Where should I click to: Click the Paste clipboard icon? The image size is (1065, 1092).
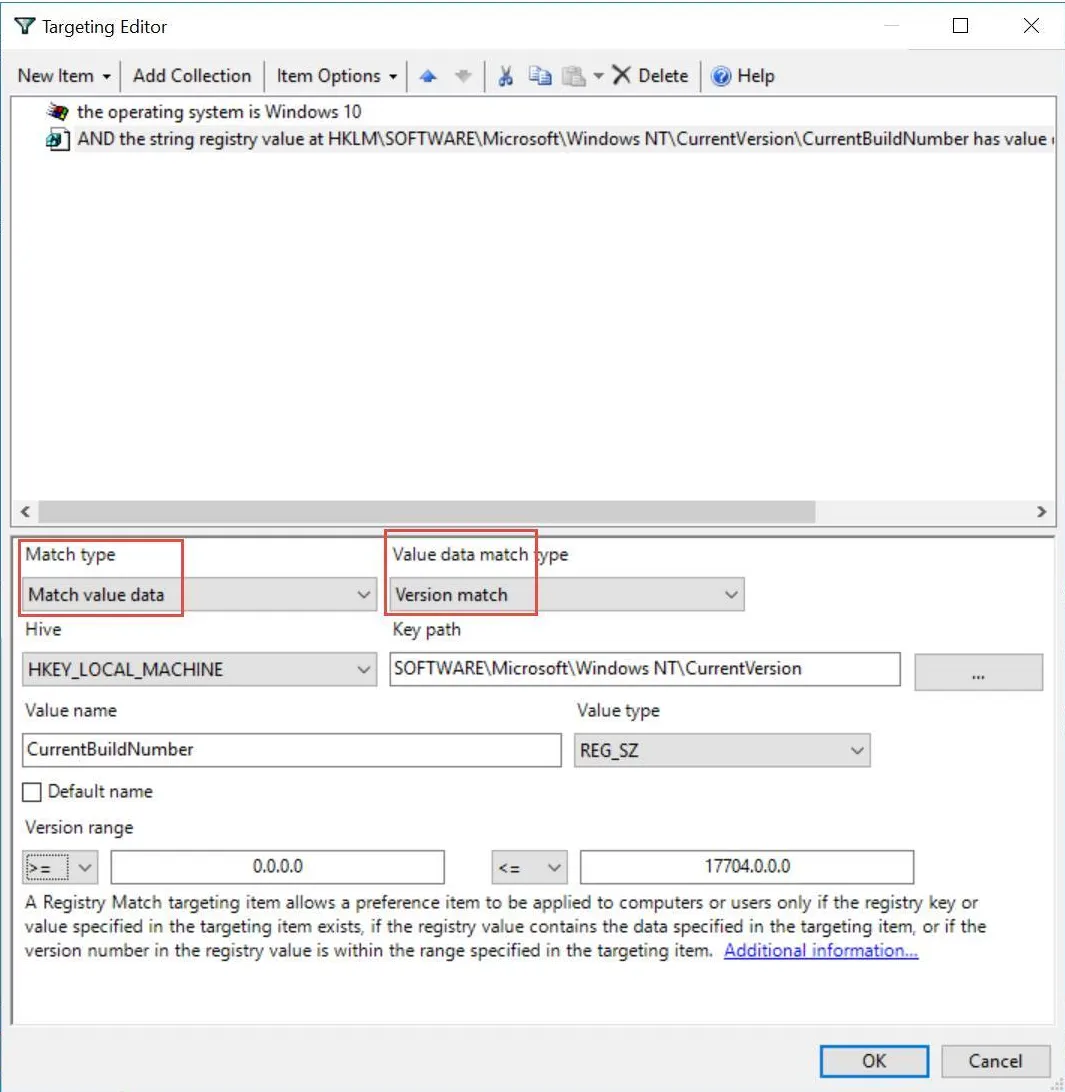[x=573, y=76]
